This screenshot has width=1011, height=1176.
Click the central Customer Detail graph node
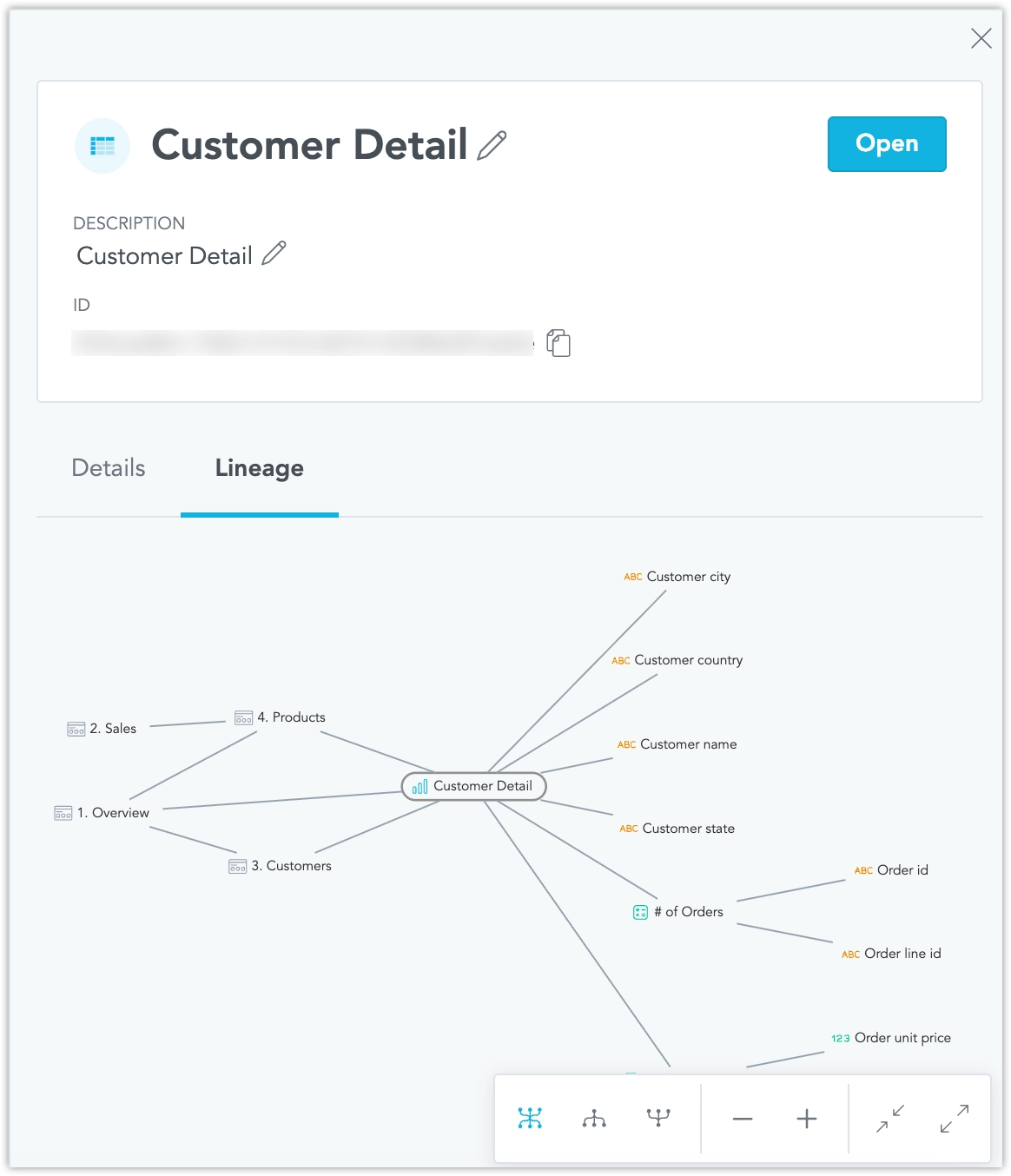pos(474,786)
